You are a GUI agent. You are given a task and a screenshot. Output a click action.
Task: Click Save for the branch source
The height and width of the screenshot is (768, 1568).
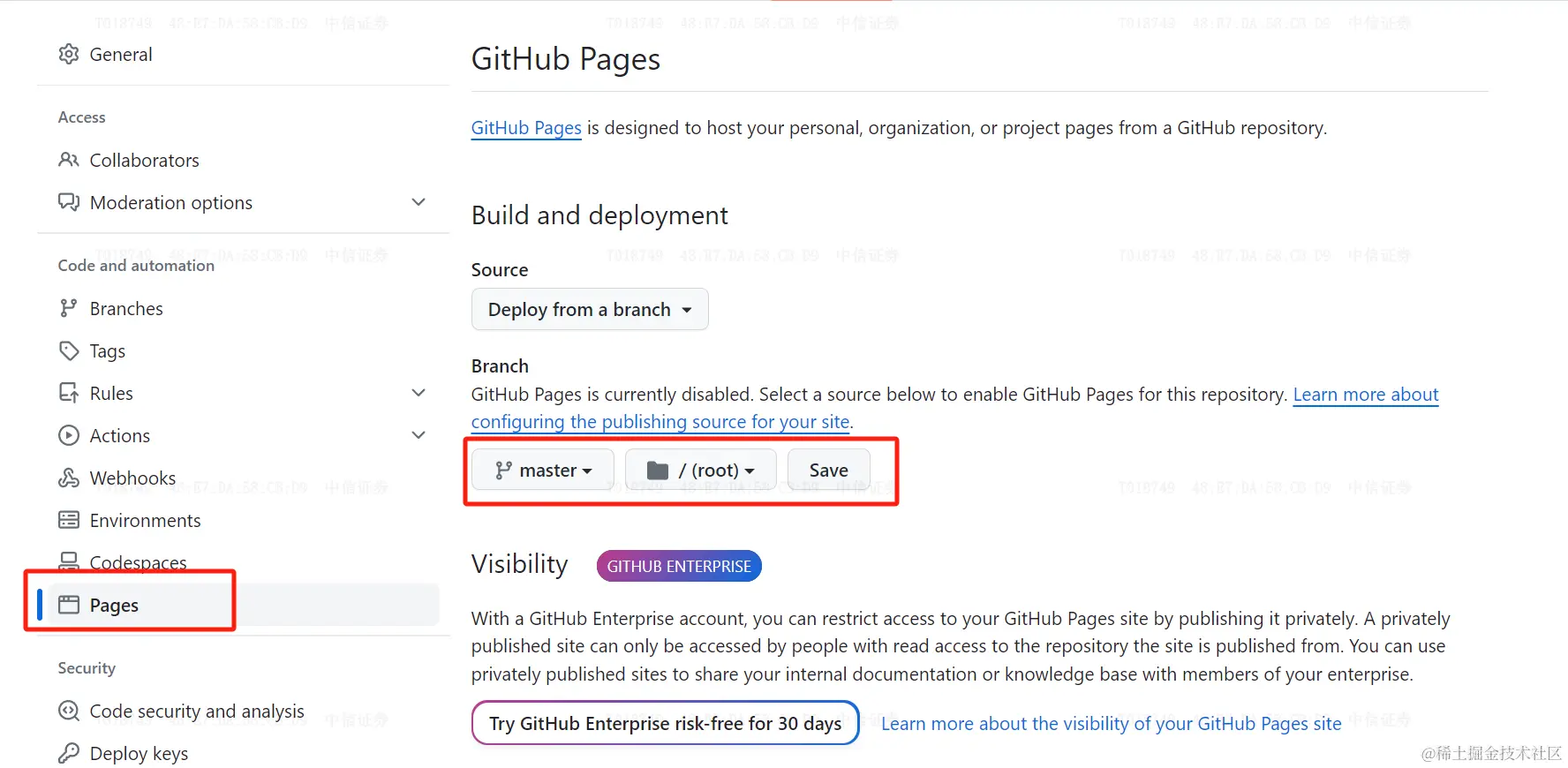(828, 471)
